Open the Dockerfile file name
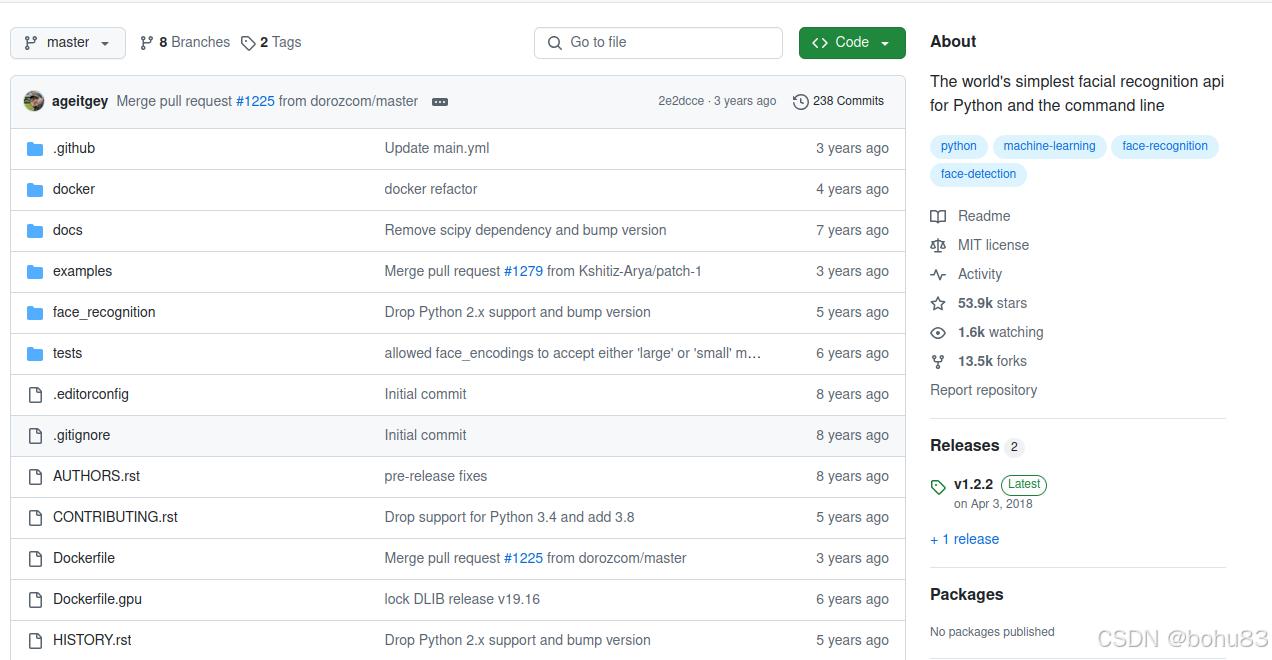This screenshot has height=660, width=1272. tap(84, 558)
